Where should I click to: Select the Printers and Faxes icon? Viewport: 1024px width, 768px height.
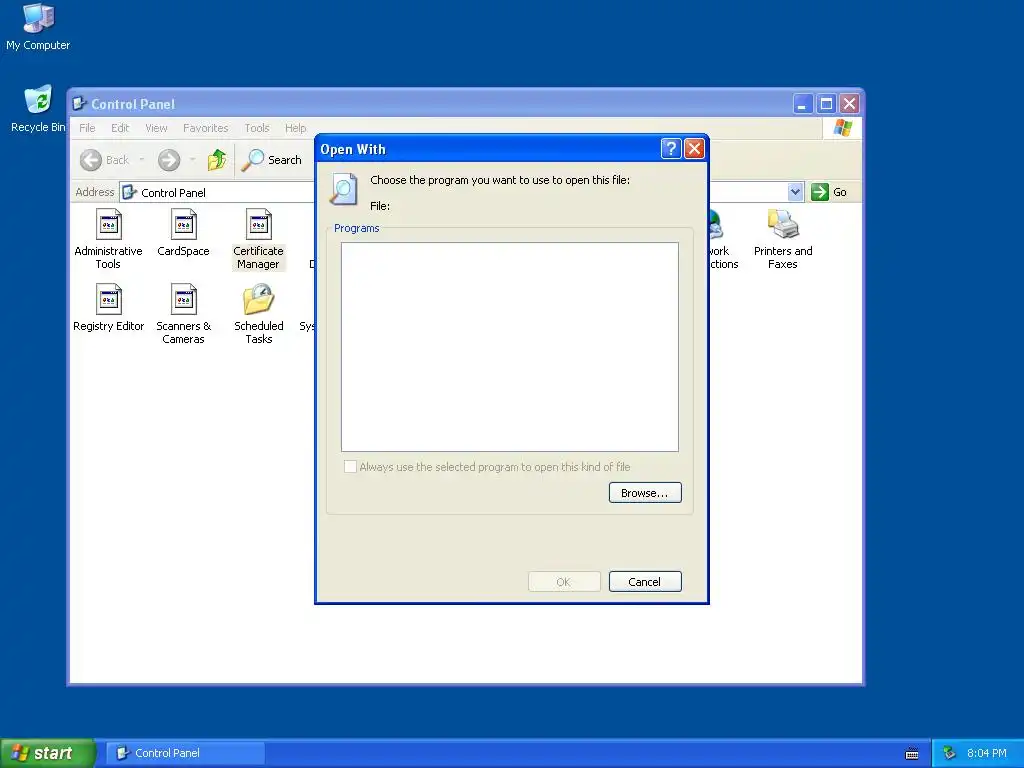783,239
